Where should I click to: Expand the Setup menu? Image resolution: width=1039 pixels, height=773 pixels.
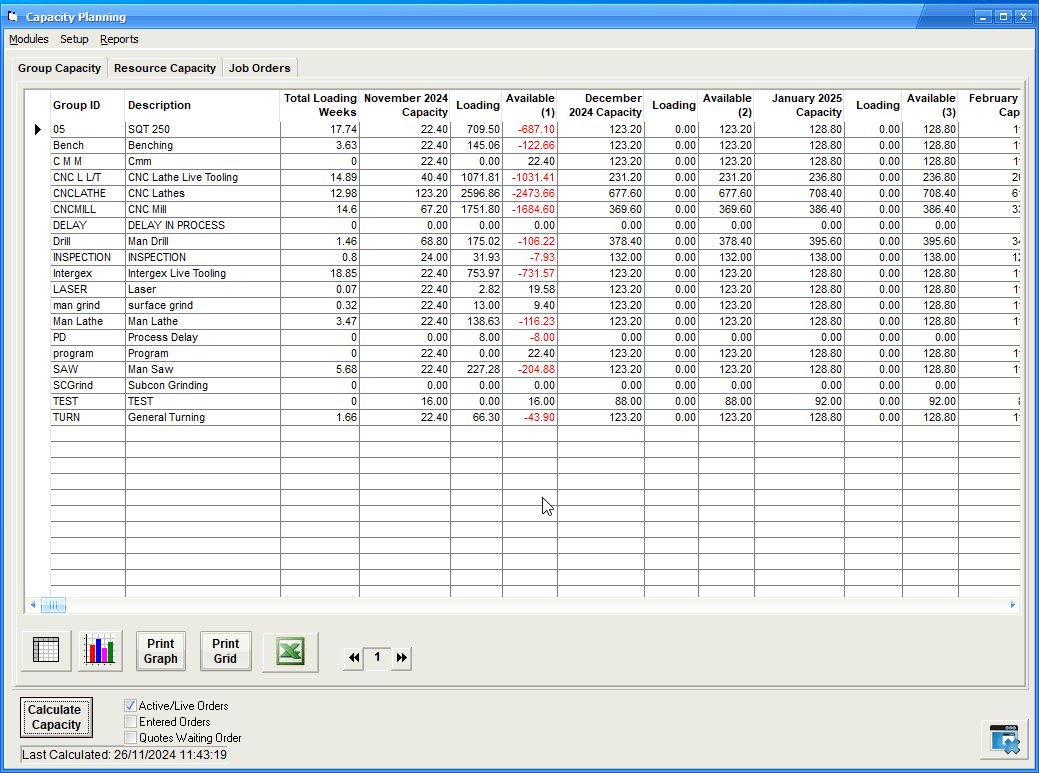(74, 40)
